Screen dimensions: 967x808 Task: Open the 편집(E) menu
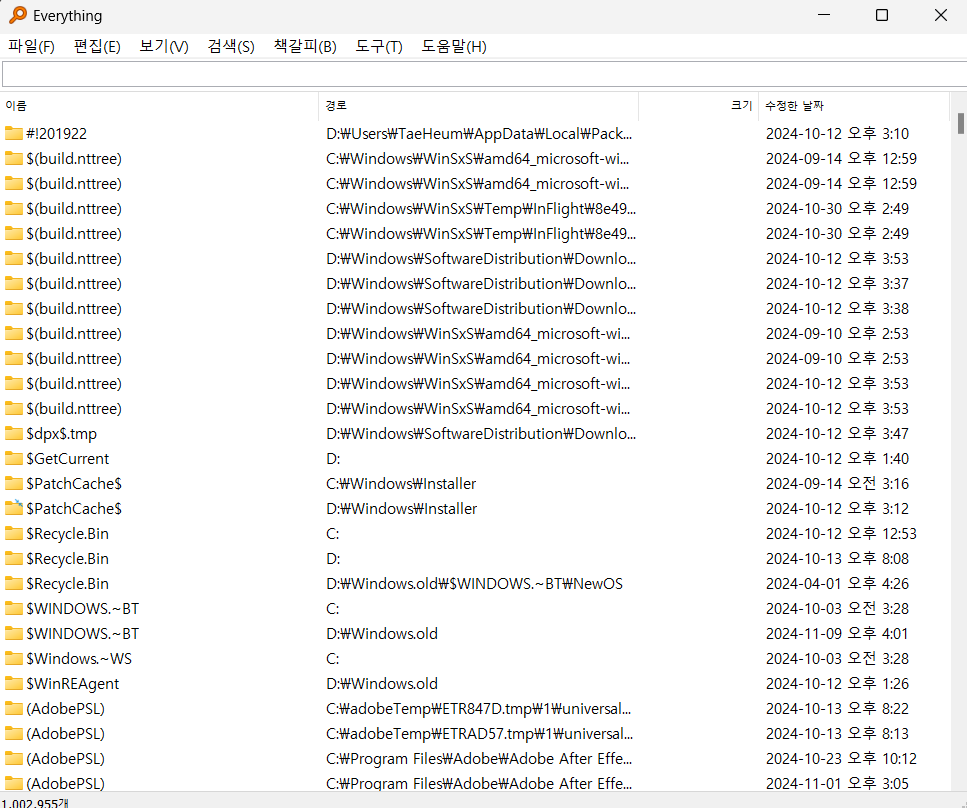point(97,47)
